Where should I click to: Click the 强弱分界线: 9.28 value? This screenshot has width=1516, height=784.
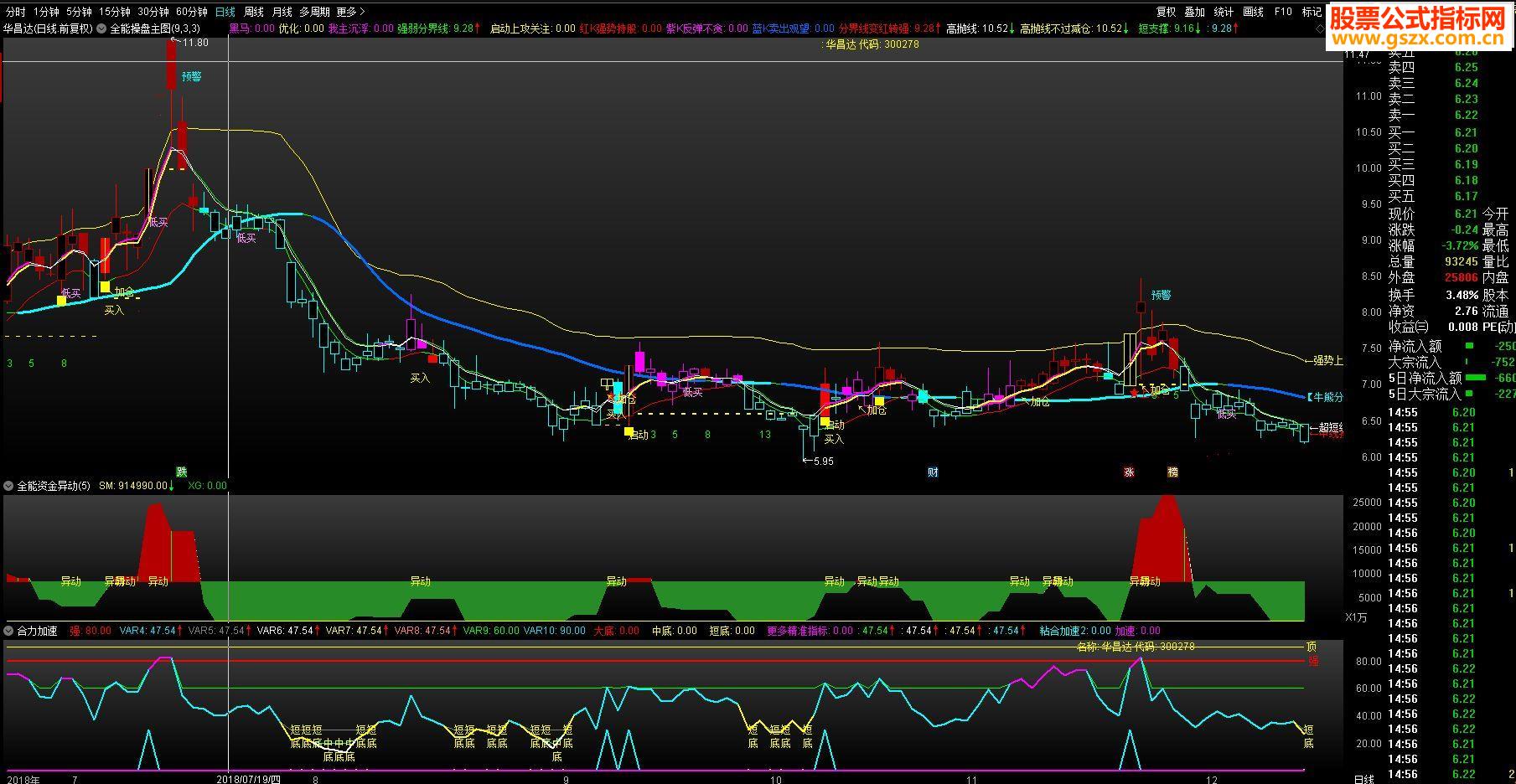[x=438, y=28]
